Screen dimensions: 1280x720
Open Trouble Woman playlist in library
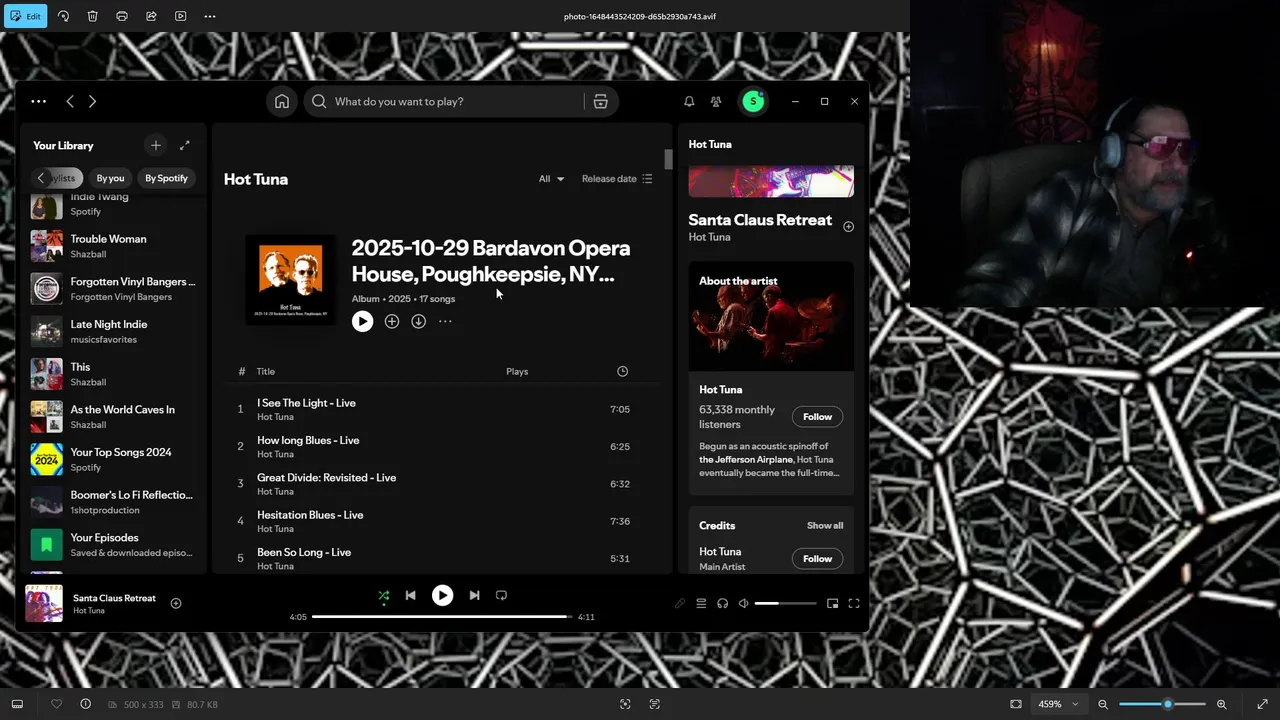pyautogui.click(x=113, y=246)
